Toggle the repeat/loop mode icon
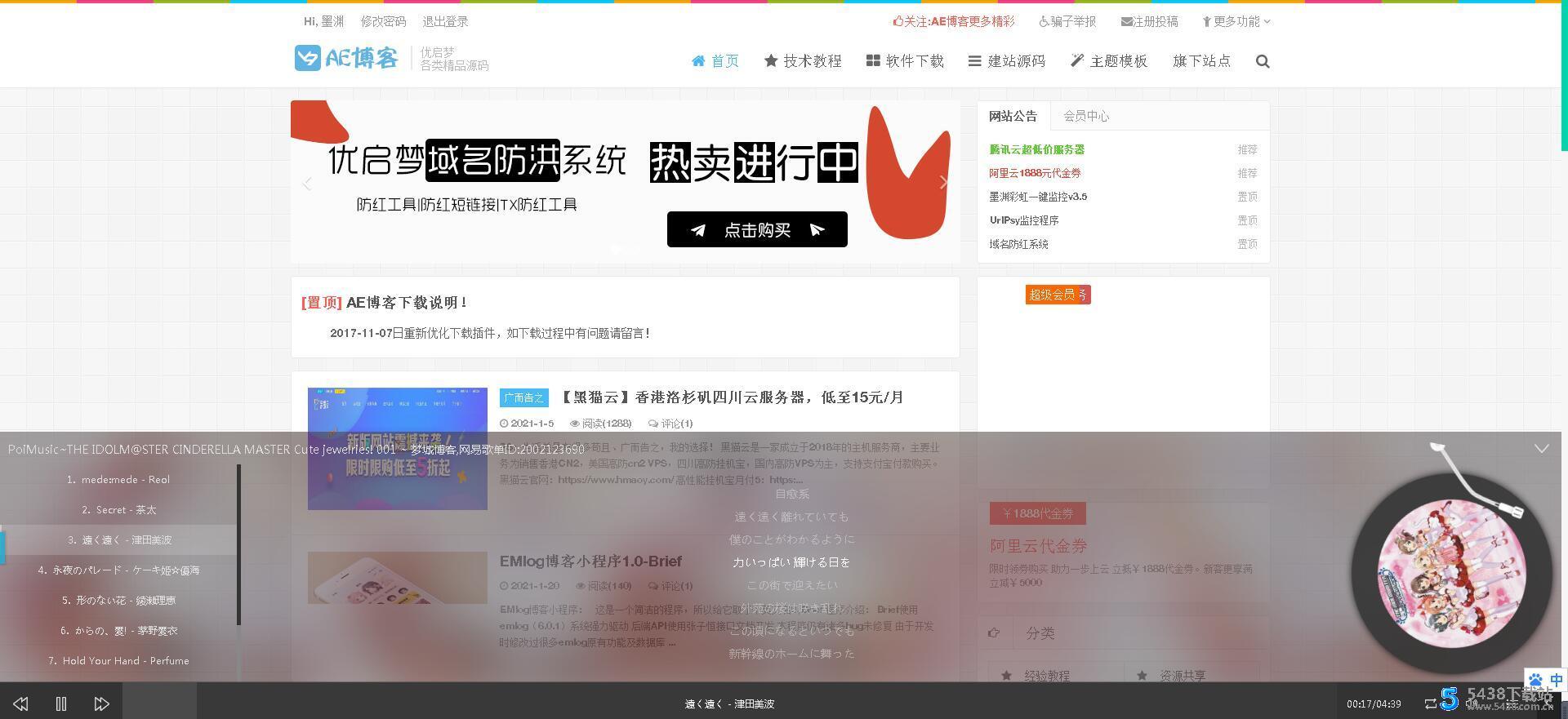The image size is (1568, 719). (x=1431, y=703)
